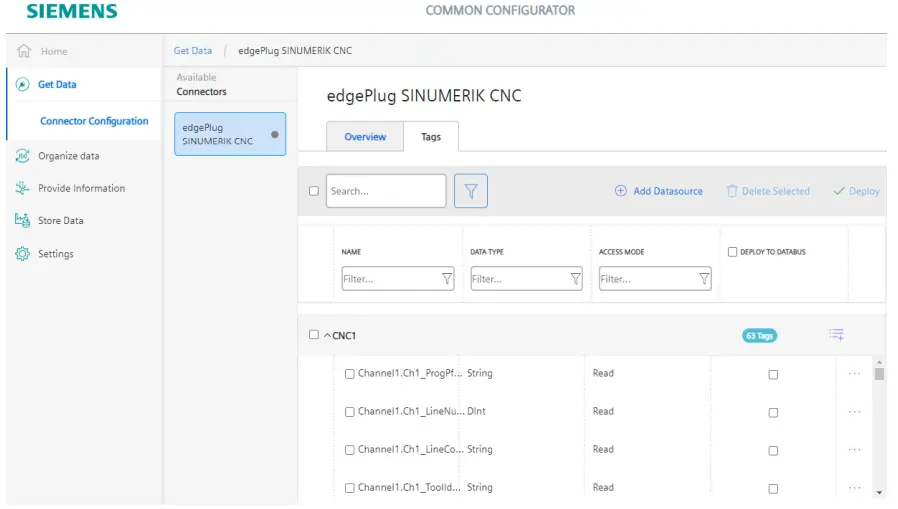Viewport: 898px width, 509px height.
Task: Tick the Channel1.Ch1_ProgPf tag row checkbox
Action: pyautogui.click(x=350, y=374)
